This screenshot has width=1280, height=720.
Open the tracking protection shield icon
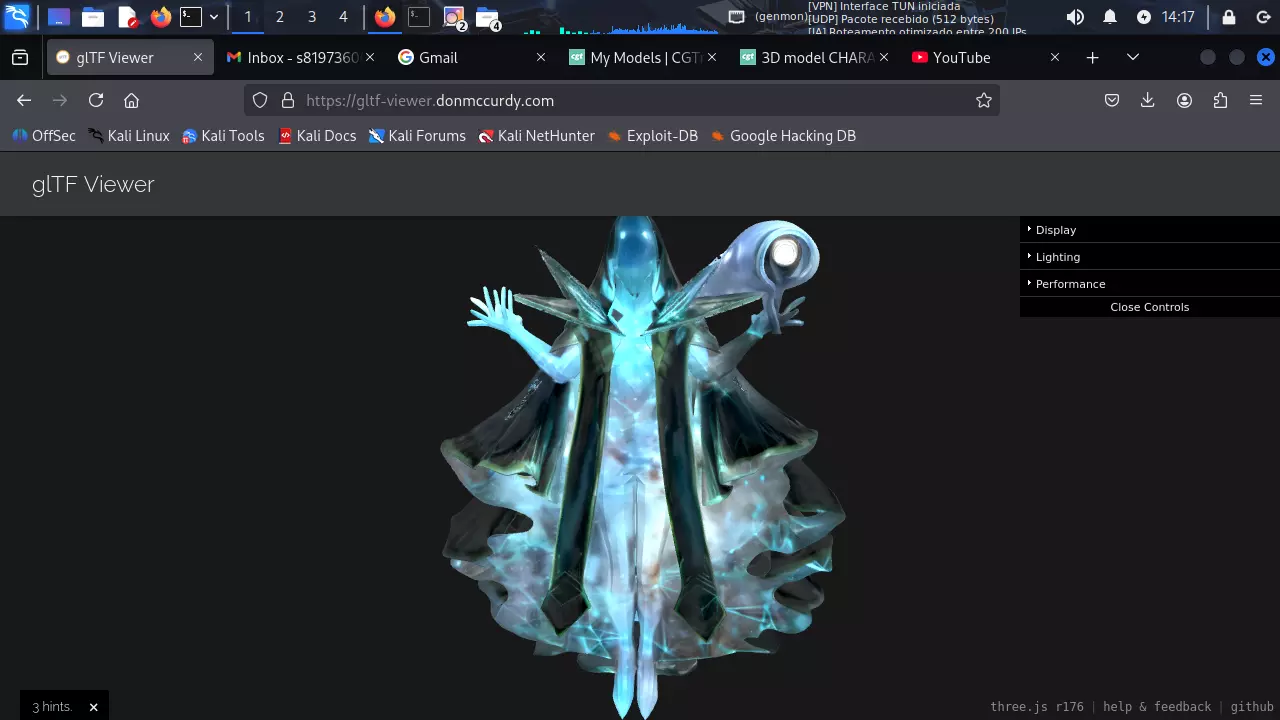(x=260, y=100)
